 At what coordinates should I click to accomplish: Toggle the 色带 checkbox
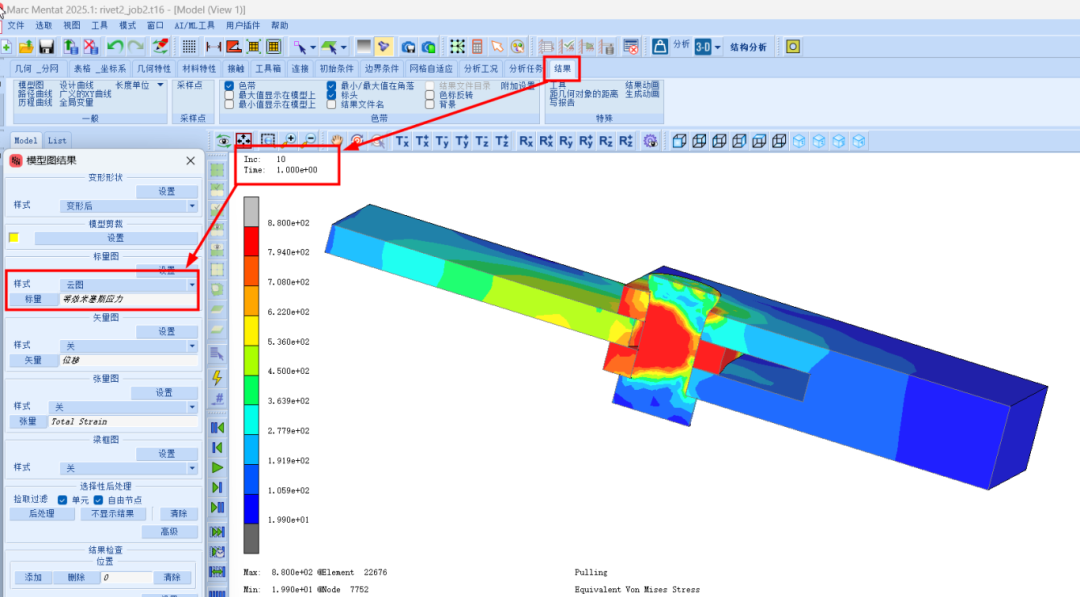229,86
